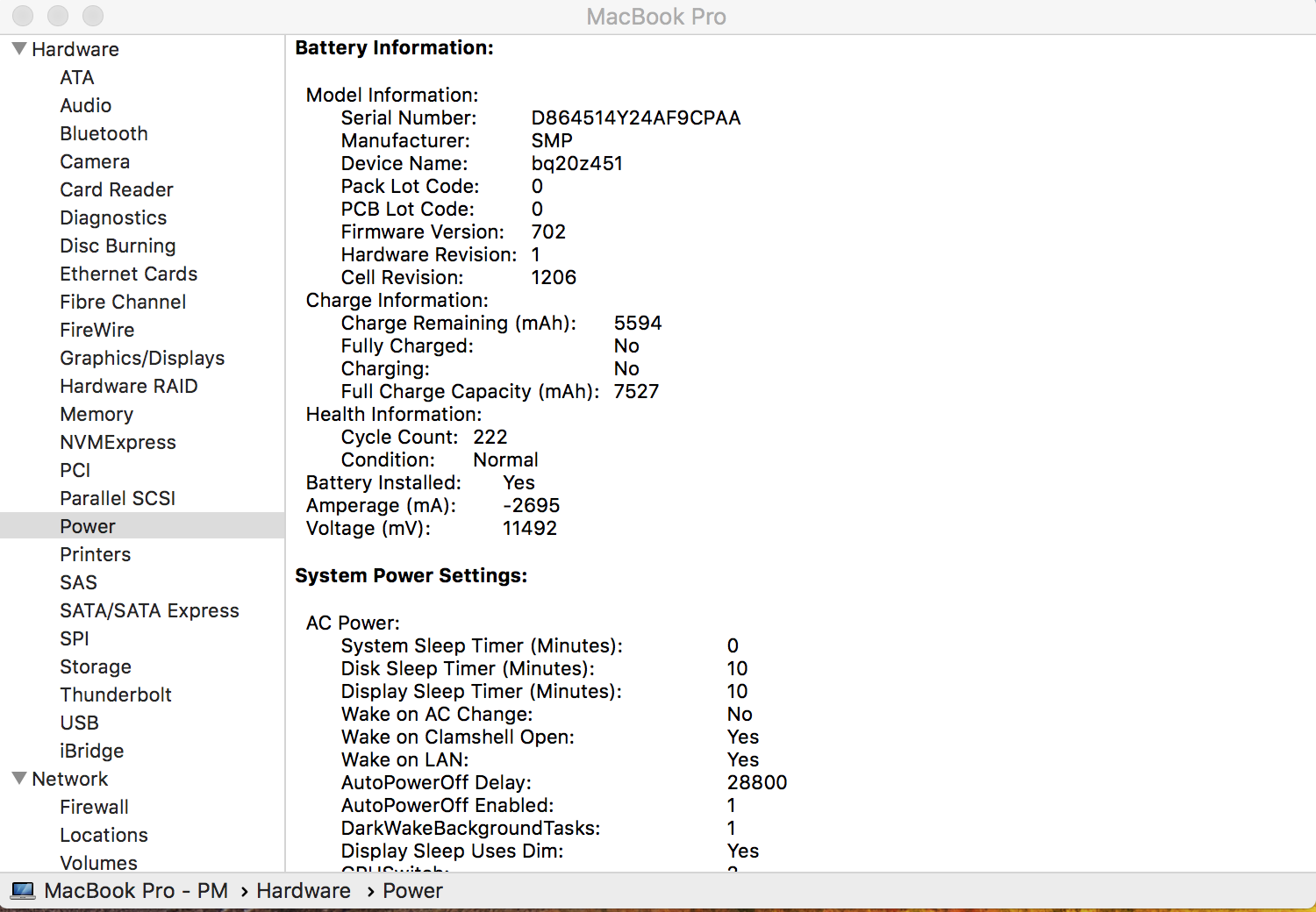The width and height of the screenshot is (1316, 912).
Task: Click the charge remaining value 5594
Action: pyautogui.click(x=638, y=323)
